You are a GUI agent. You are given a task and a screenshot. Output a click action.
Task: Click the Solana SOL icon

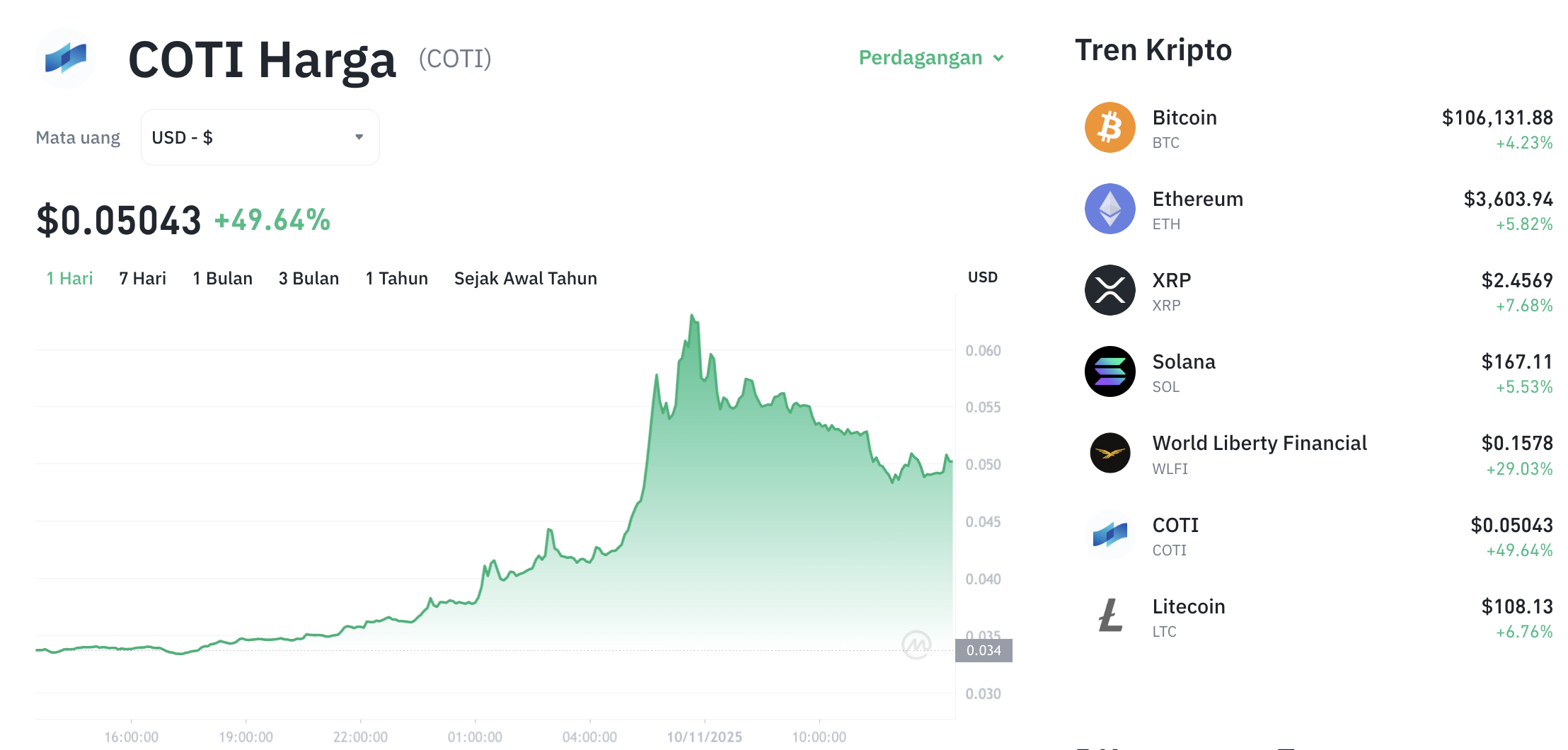coord(1109,372)
